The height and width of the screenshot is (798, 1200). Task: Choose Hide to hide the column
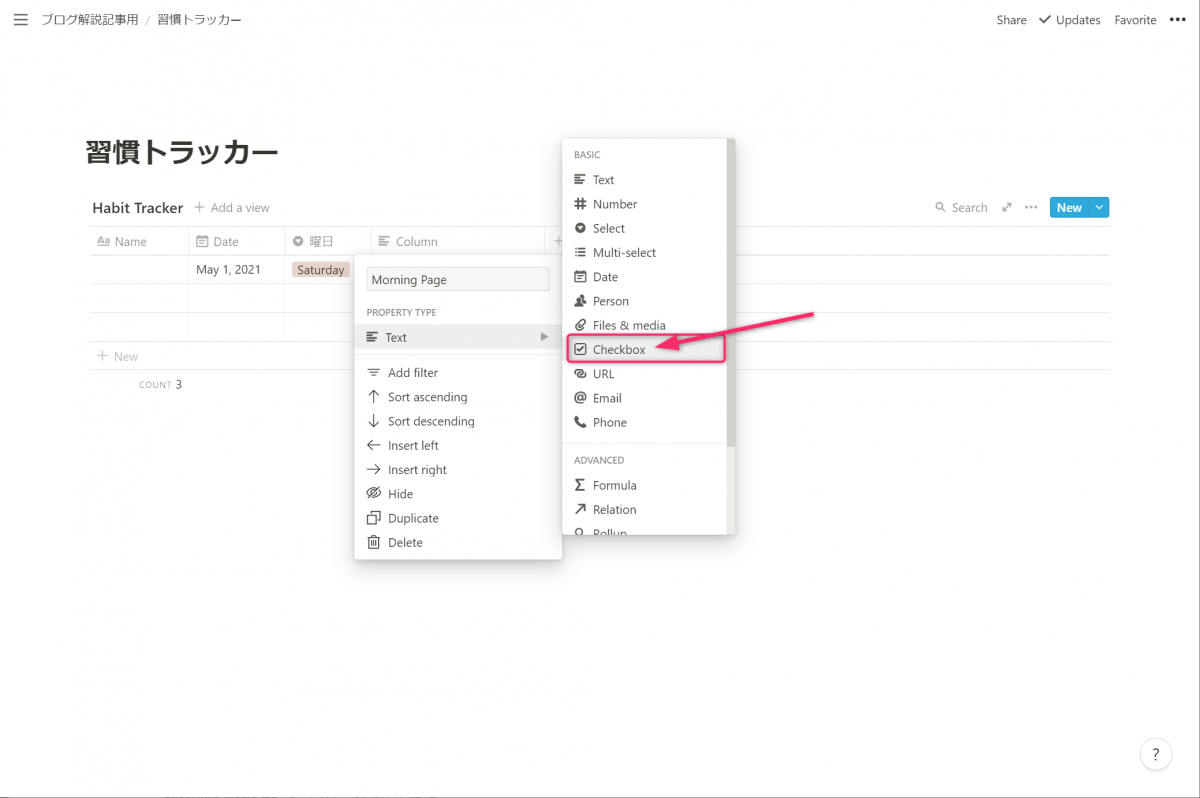click(400, 494)
